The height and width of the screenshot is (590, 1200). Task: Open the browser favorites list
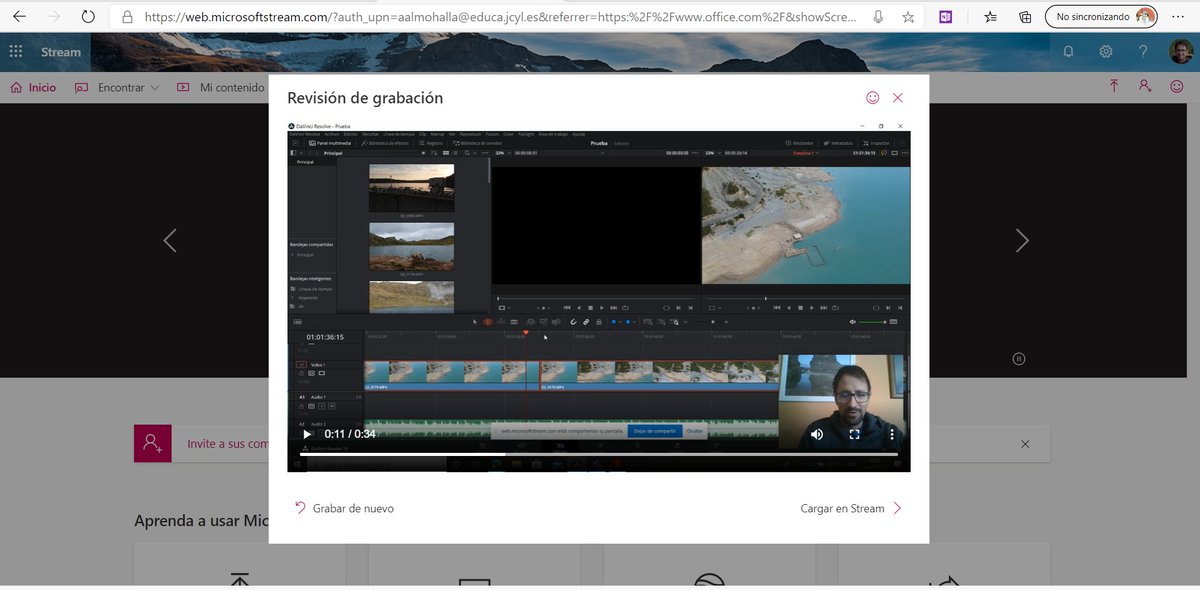(x=990, y=17)
